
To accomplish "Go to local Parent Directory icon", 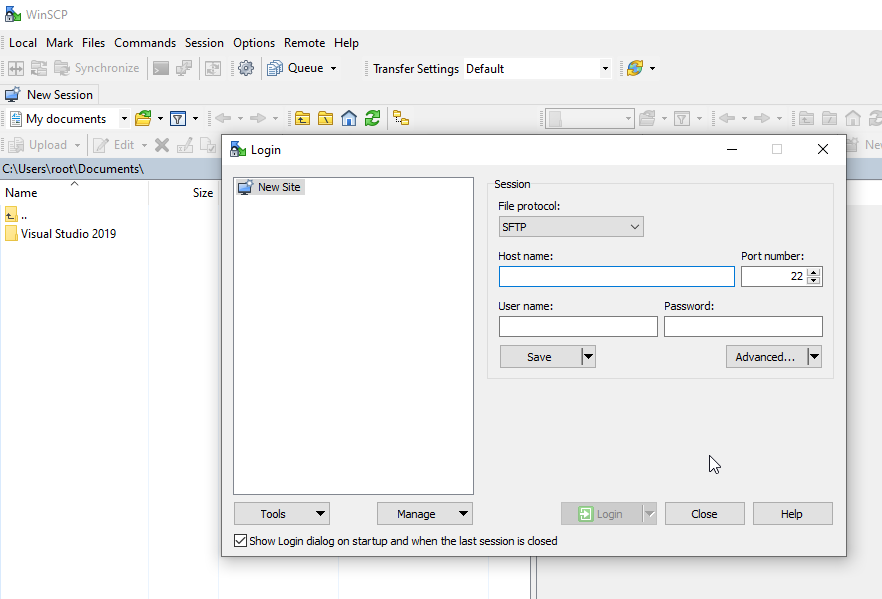I will coord(303,119).
